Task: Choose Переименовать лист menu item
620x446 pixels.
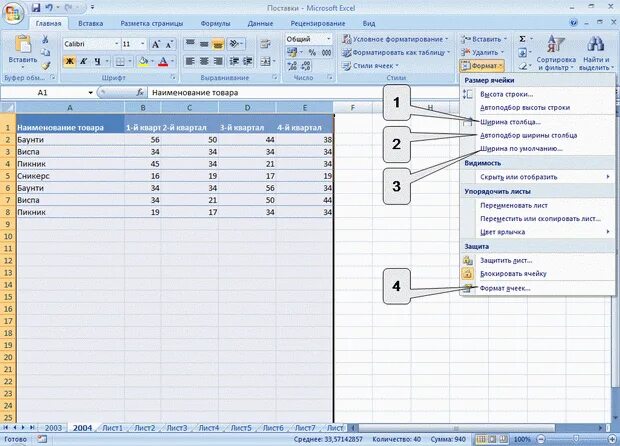Action: click(538, 205)
